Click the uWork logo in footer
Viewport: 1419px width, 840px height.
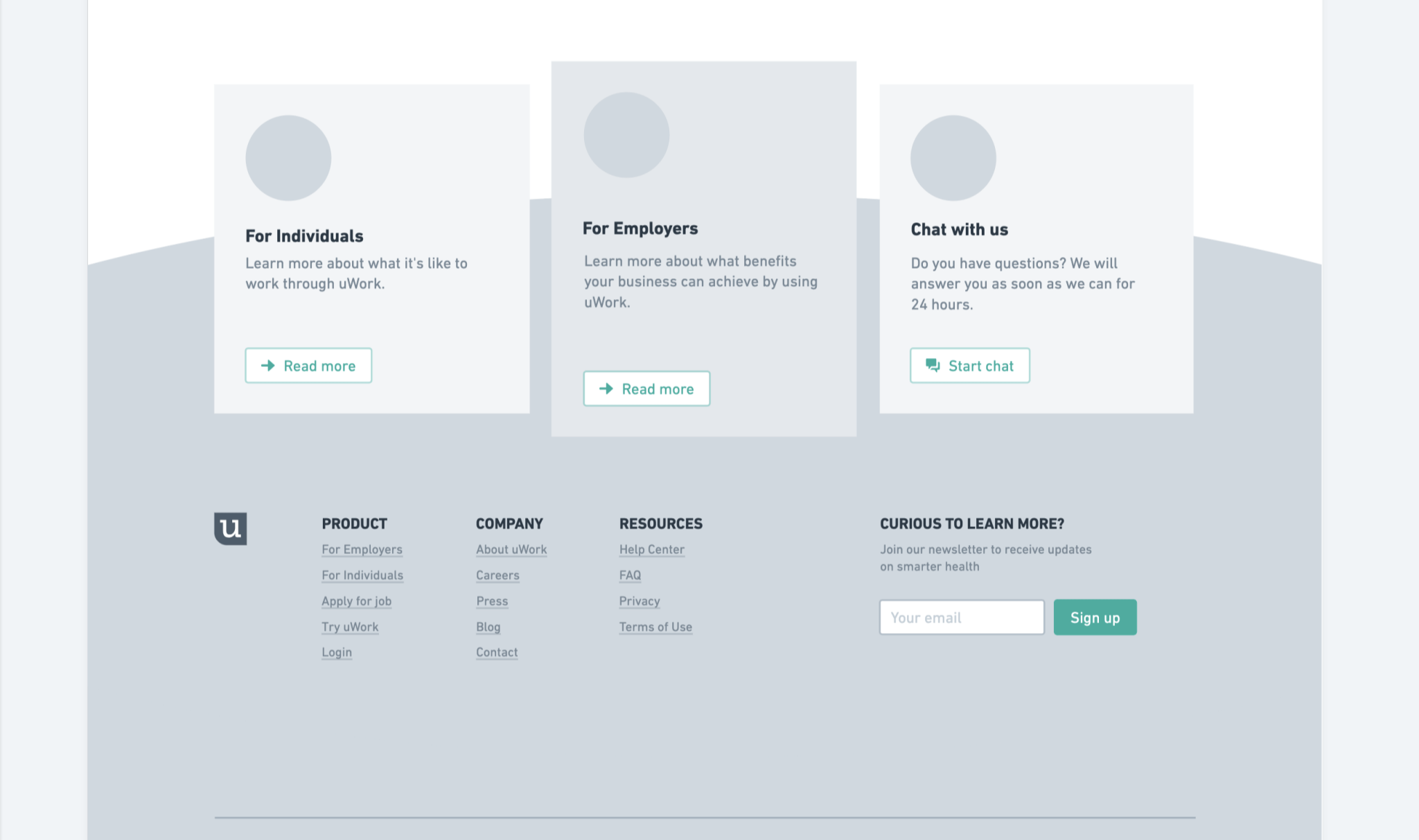click(x=230, y=528)
